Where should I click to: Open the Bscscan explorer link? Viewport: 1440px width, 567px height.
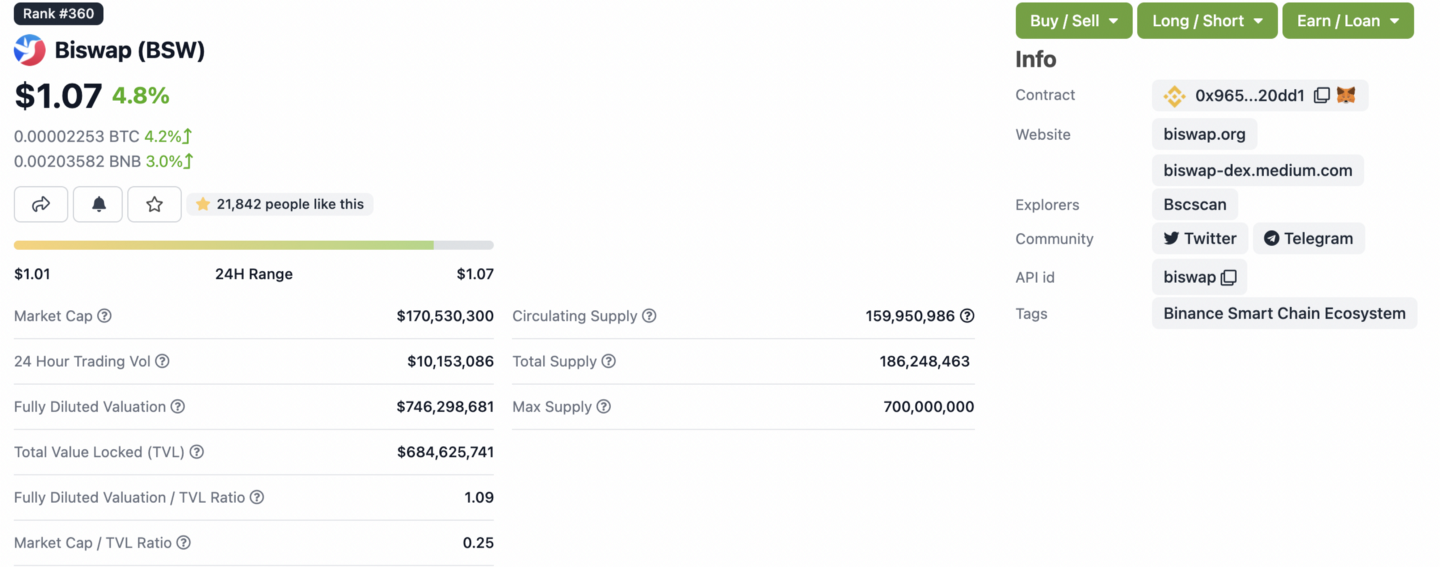[1195, 204]
